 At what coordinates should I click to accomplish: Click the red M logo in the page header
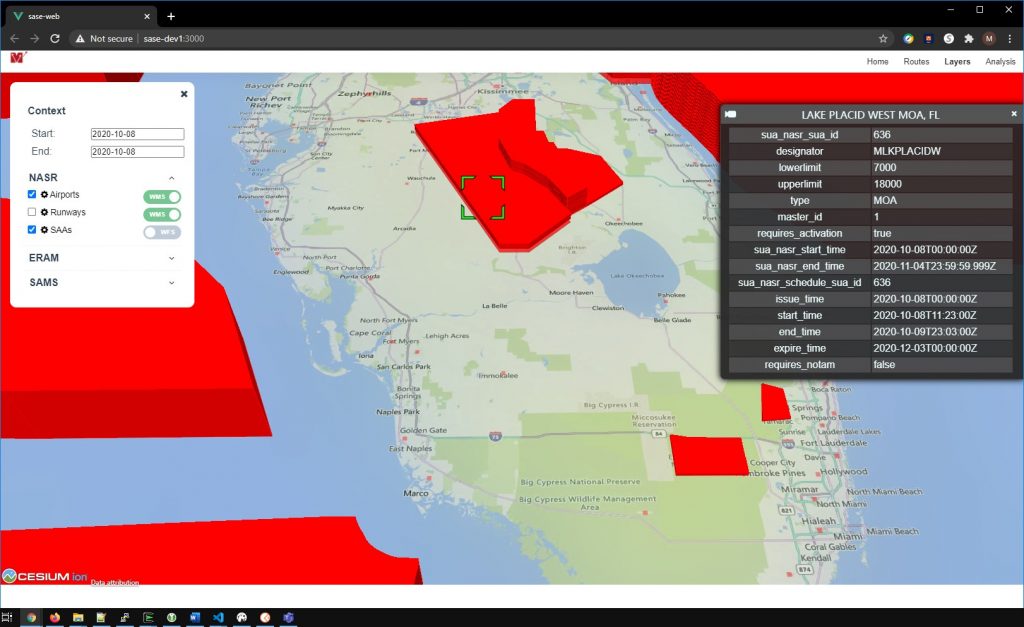(18, 58)
